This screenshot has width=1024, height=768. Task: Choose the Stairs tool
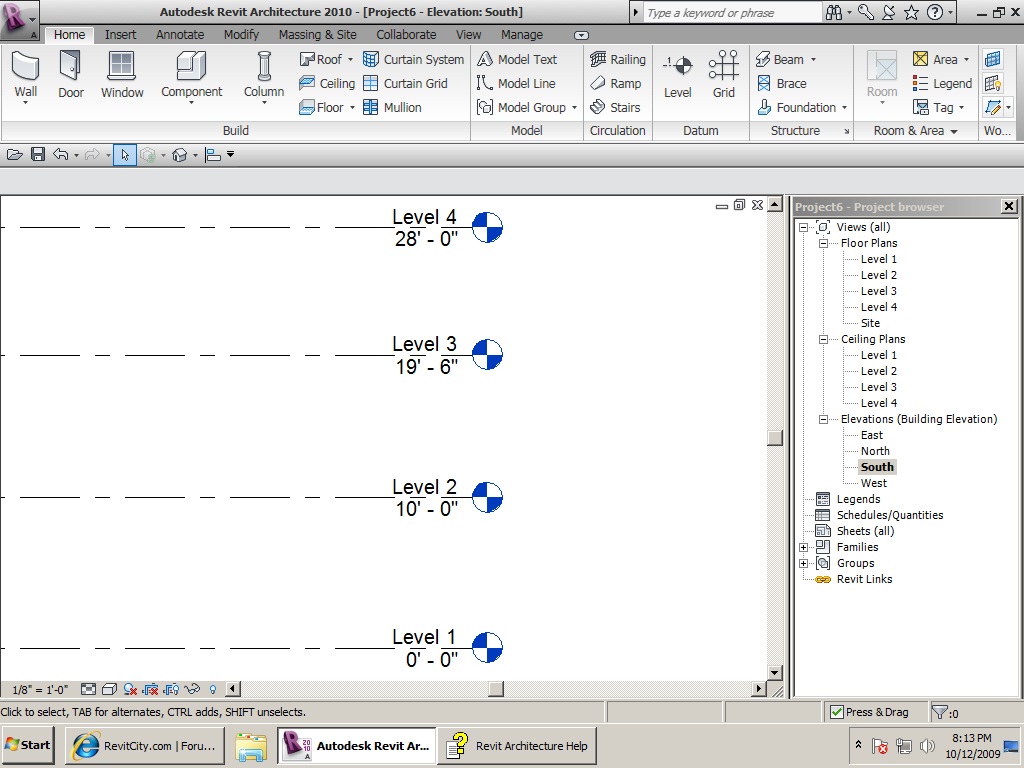coord(615,108)
